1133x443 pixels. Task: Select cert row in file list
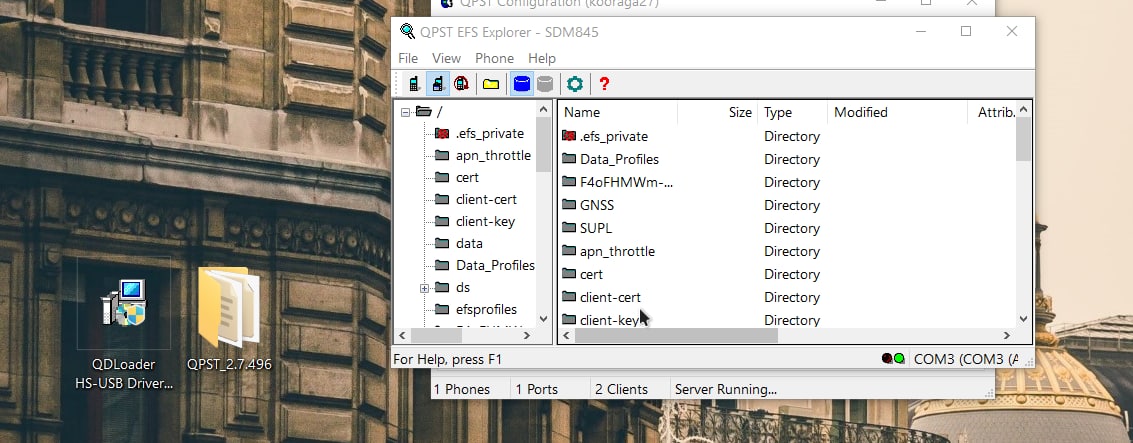[x=786, y=275]
